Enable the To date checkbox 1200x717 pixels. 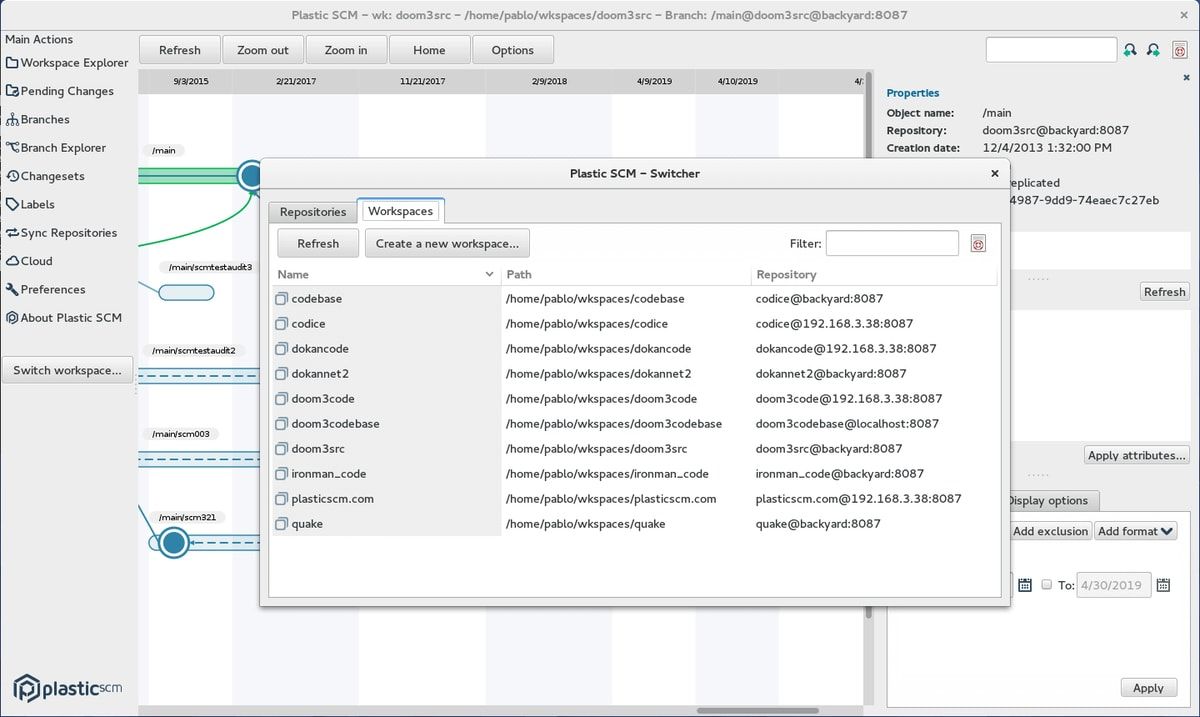click(1046, 584)
